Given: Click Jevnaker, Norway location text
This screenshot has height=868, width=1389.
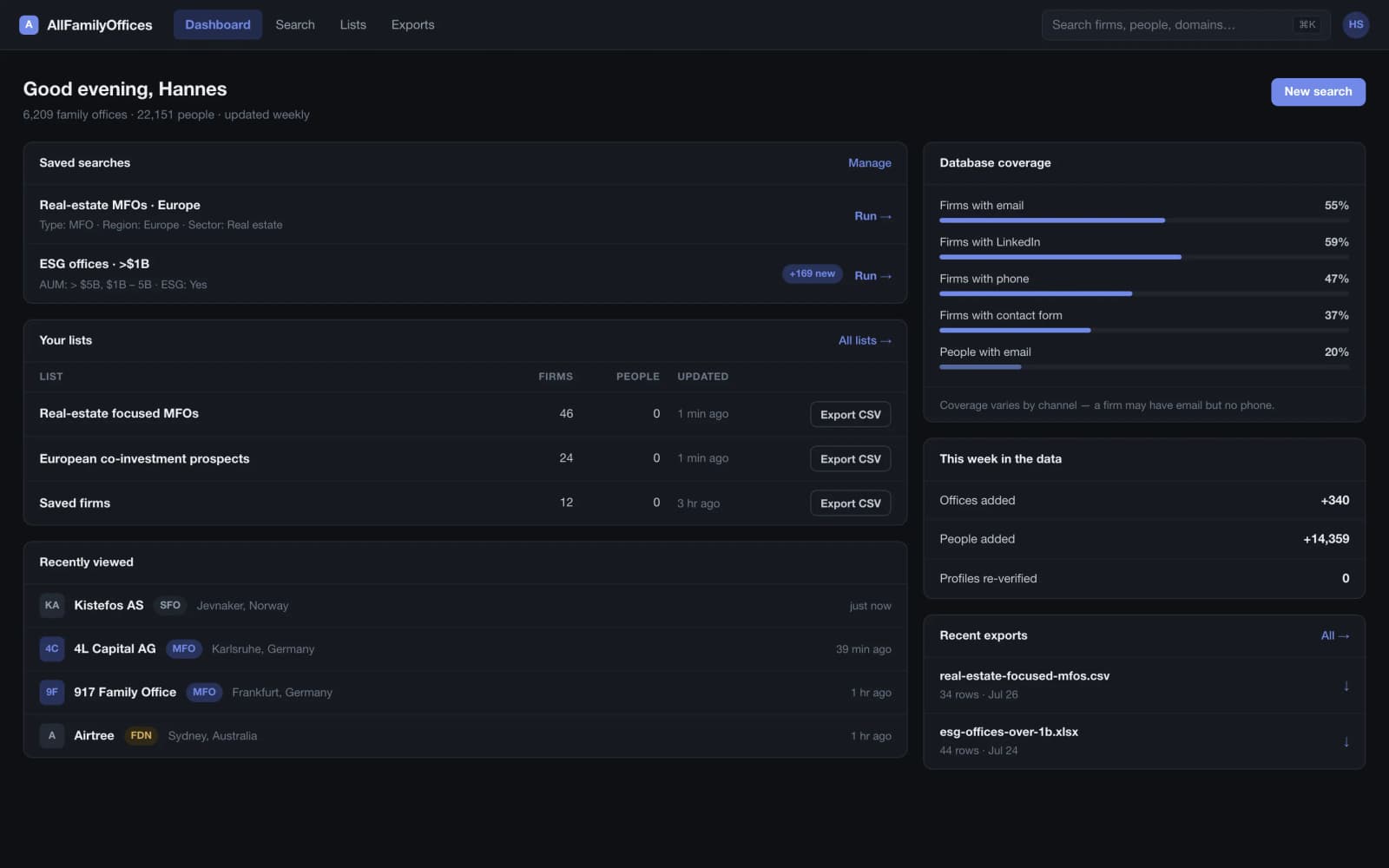Looking at the screenshot, I should [x=242, y=605].
